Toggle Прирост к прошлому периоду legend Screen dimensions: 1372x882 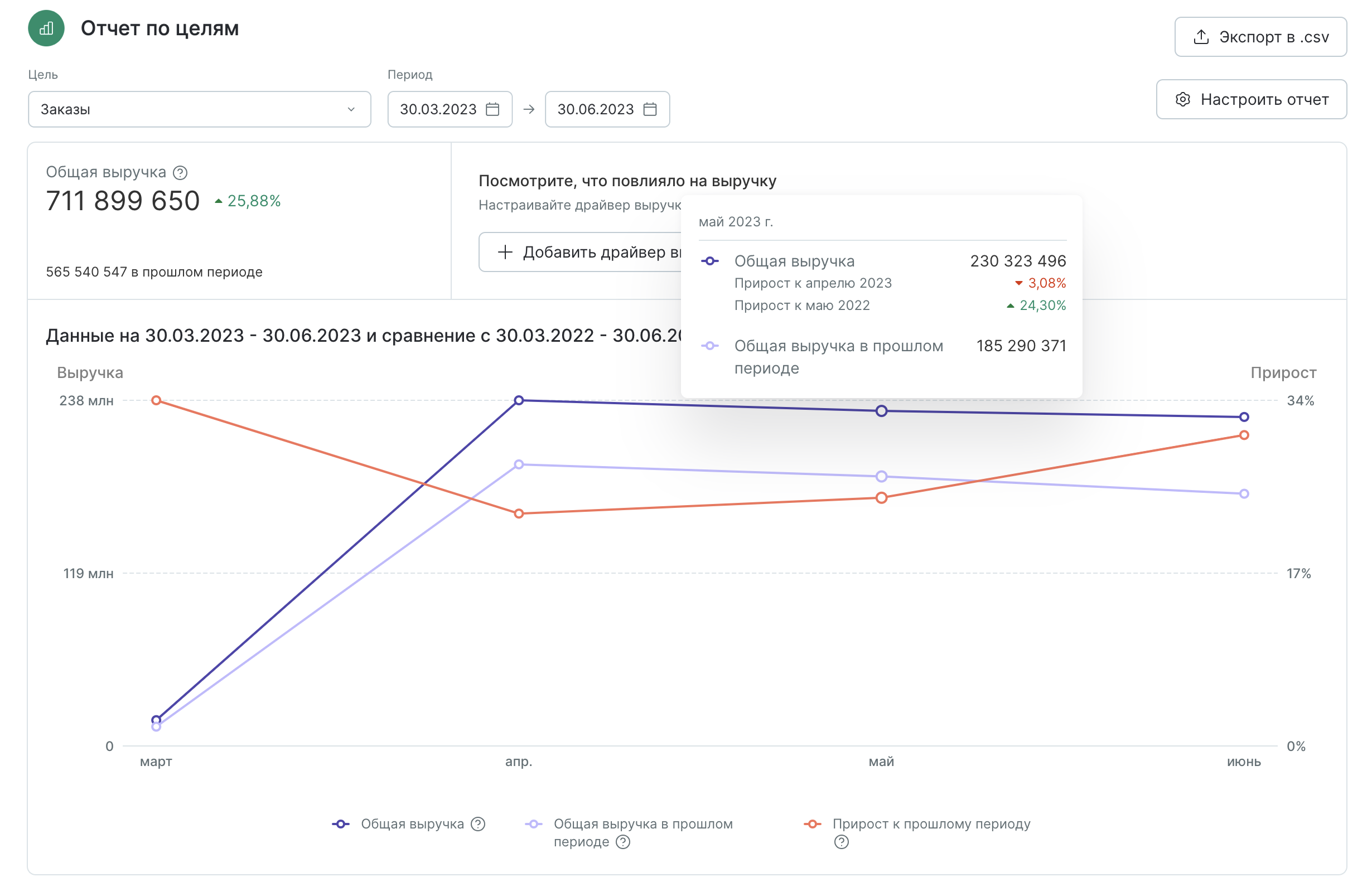pyautogui.click(x=917, y=823)
